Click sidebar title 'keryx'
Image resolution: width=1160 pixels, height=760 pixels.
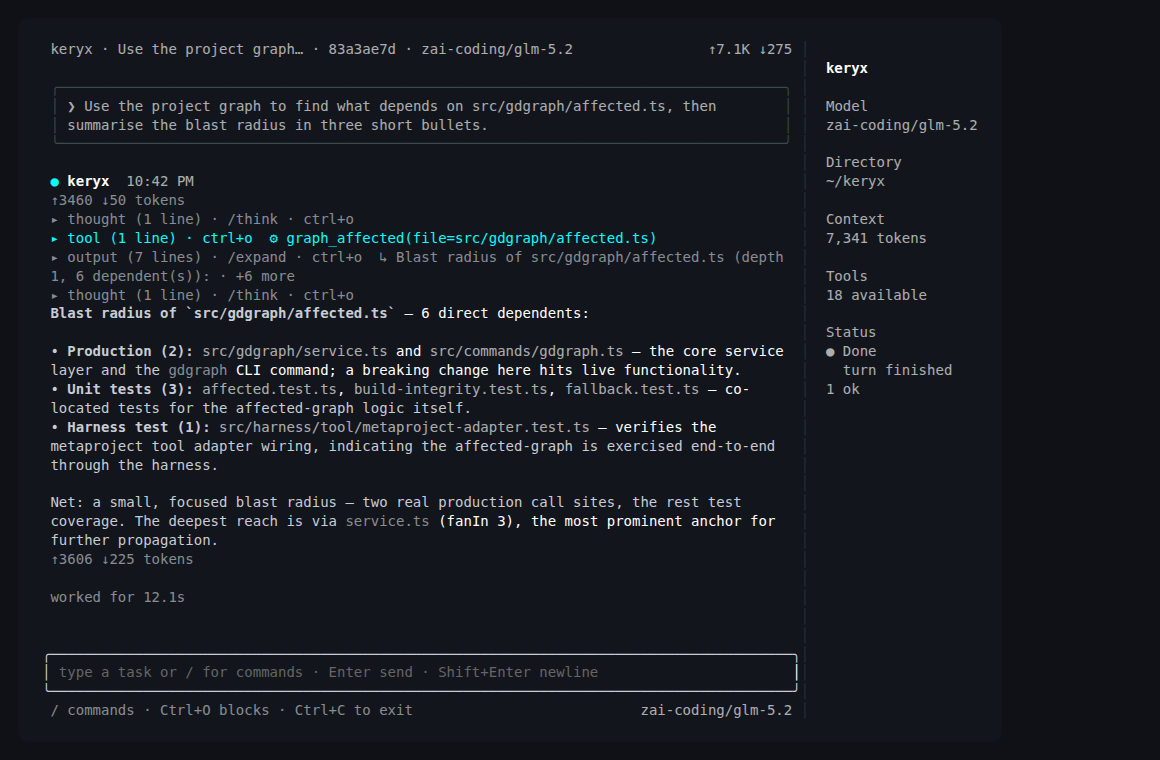(x=846, y=68)
